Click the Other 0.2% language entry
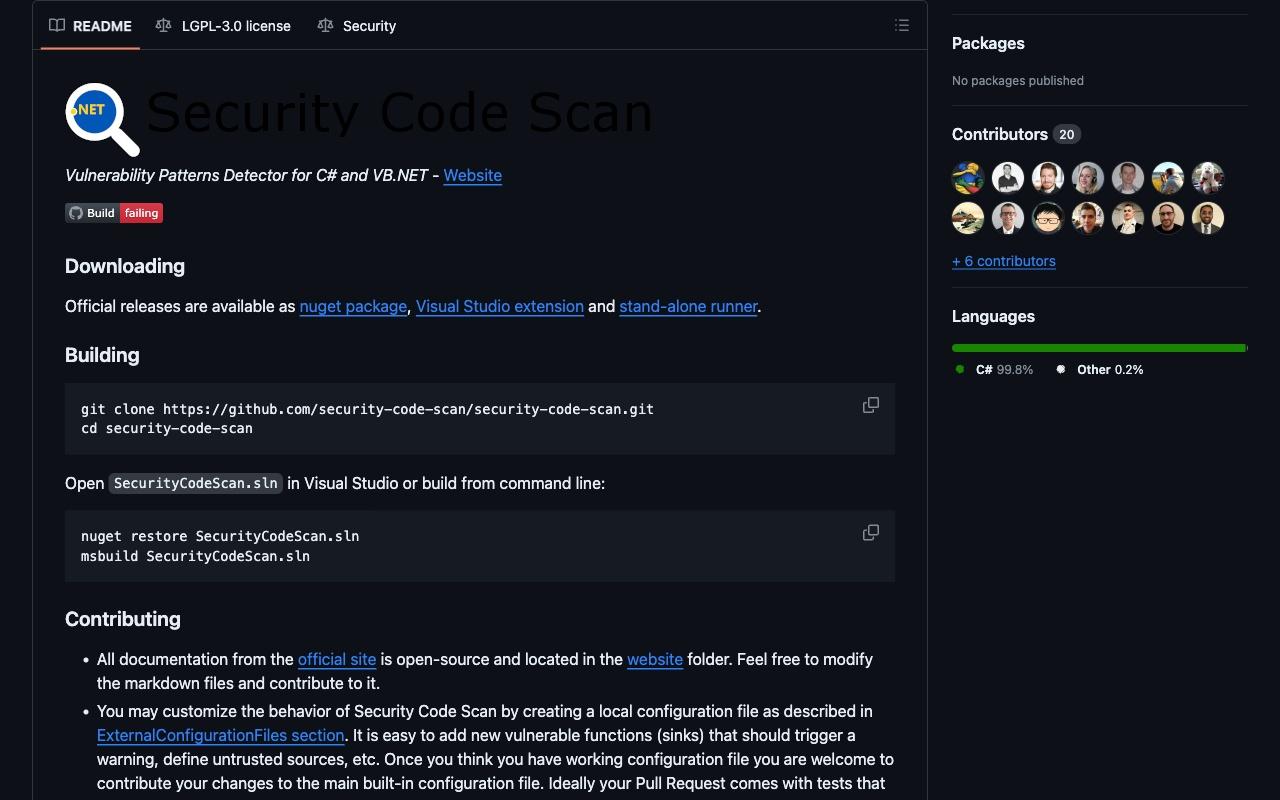Image resolution: width=1280 pixels, height=800 pixels. pyautogui.click(x=1100, y=369)
